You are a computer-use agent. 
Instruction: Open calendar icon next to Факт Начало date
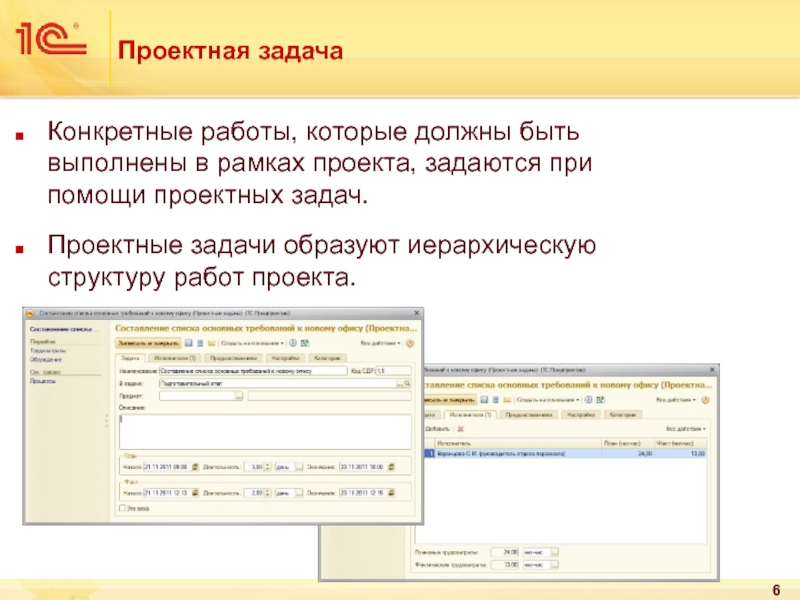coord(195,493)
